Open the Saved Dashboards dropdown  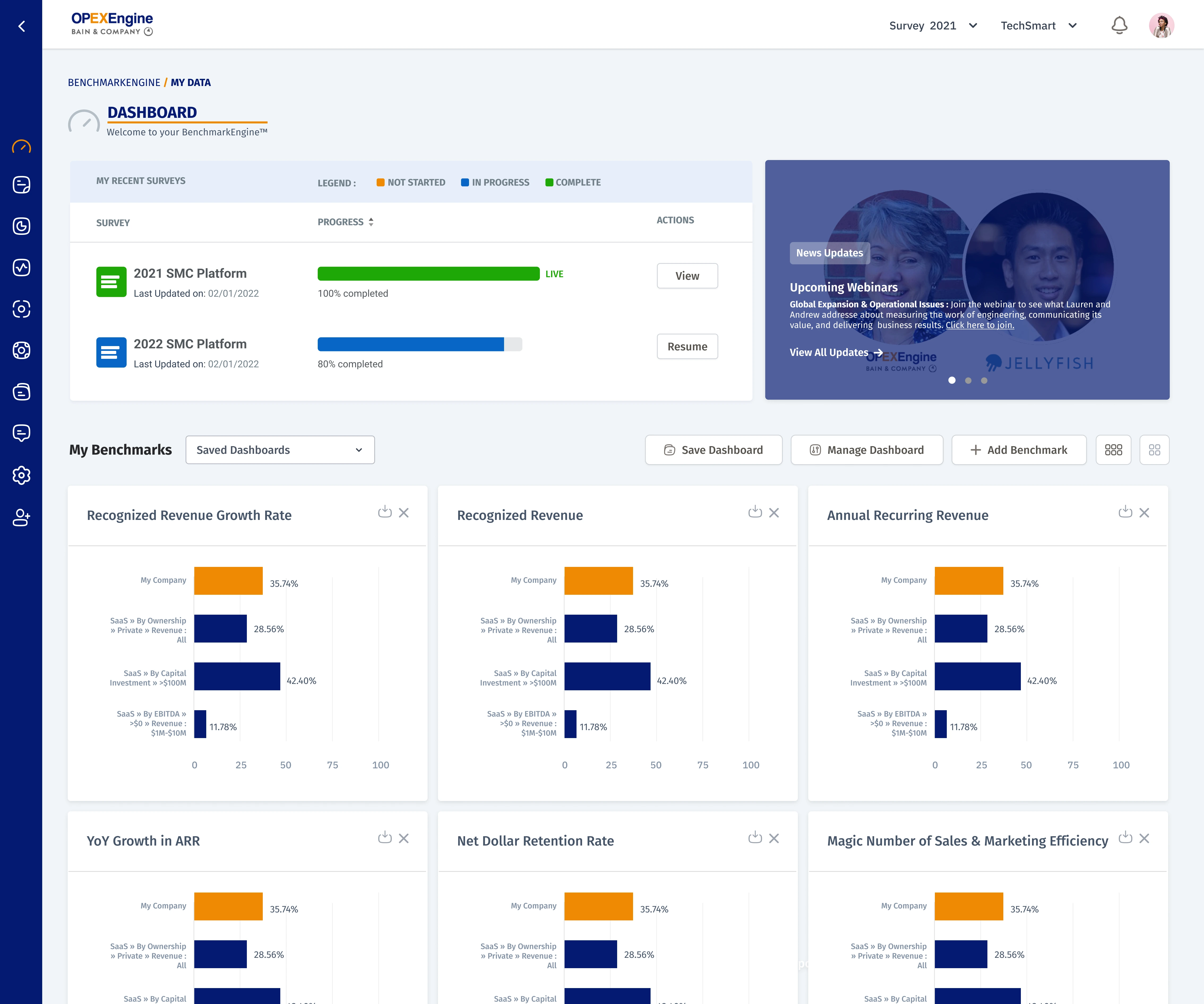coord(280,450)
